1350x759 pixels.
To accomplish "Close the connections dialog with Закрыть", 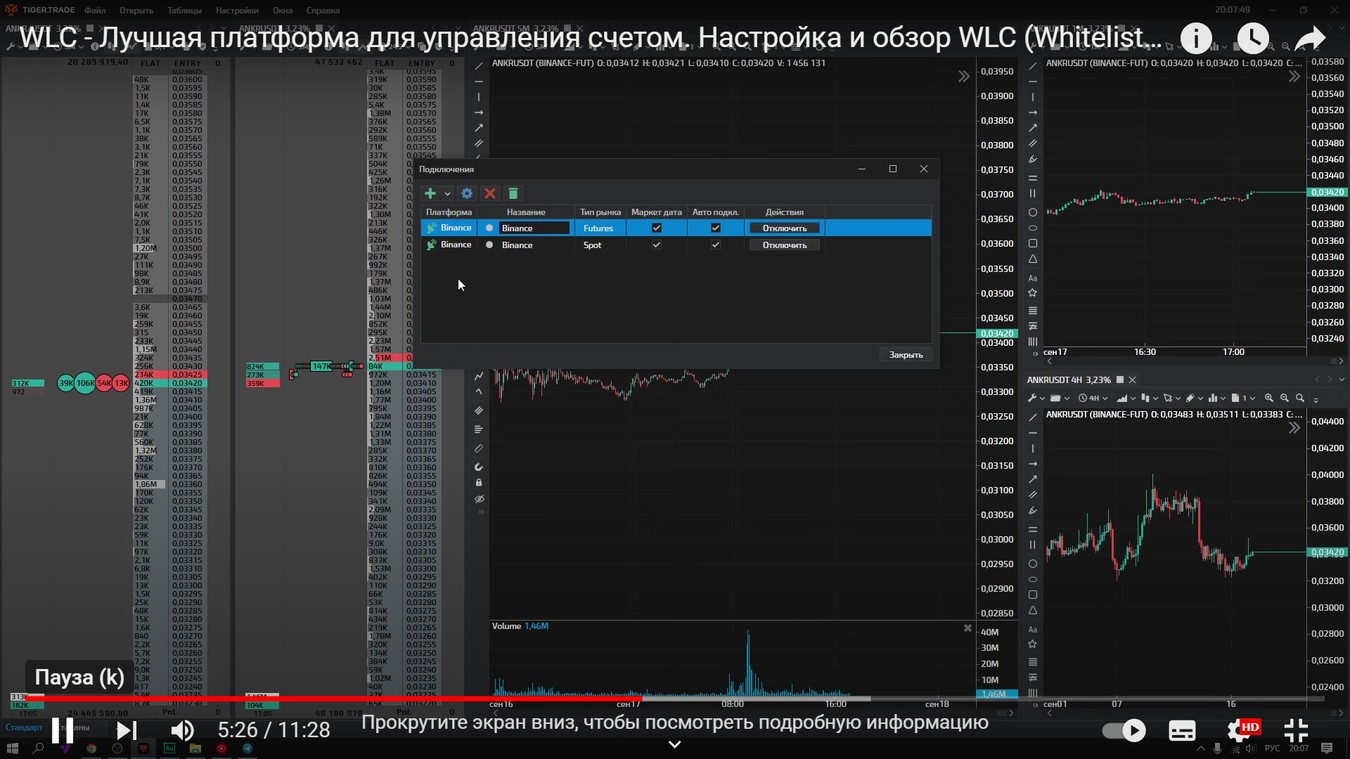I will tap(906, 355).
